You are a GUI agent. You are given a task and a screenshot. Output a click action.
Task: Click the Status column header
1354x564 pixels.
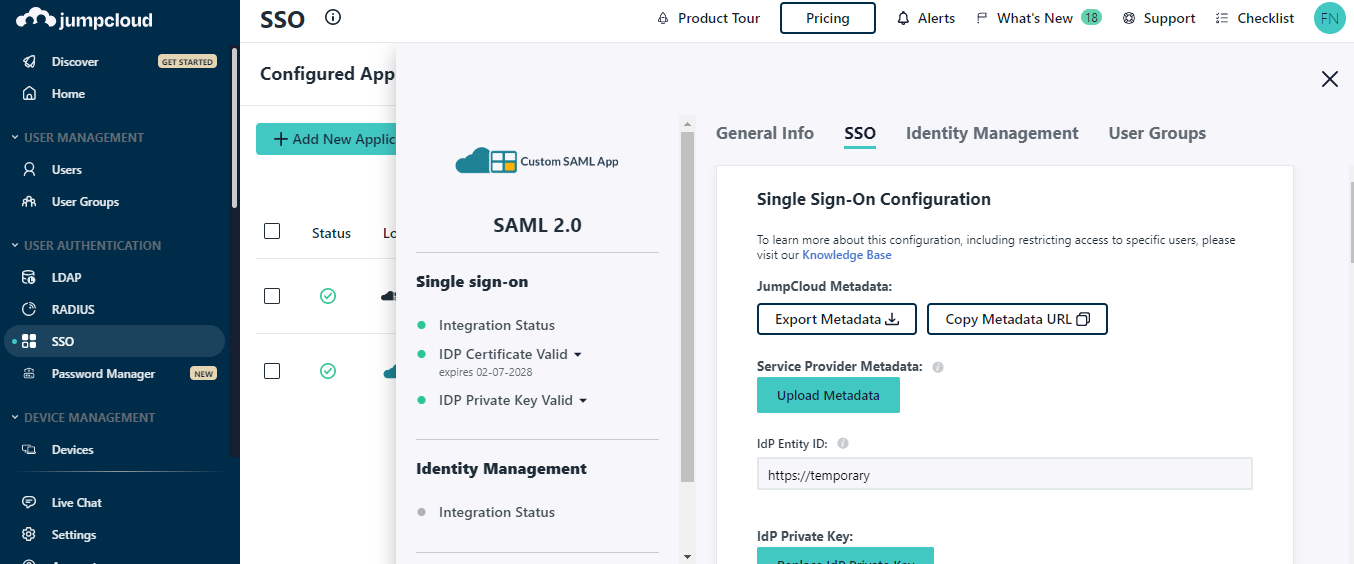(x=331, y=233)
